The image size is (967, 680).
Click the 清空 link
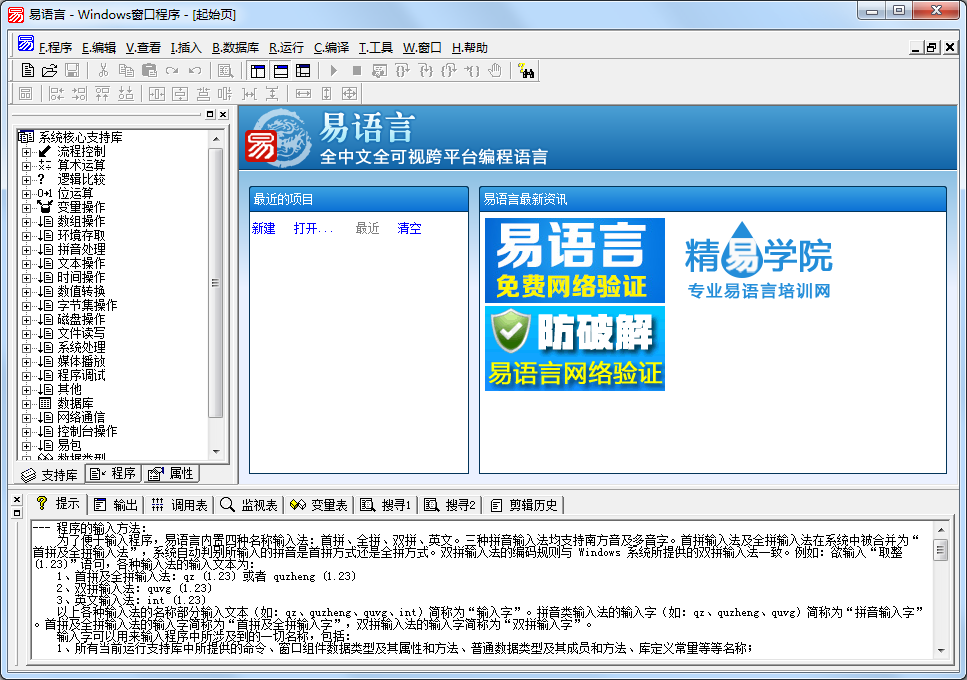pyautogui.click(x=409, y=229)
